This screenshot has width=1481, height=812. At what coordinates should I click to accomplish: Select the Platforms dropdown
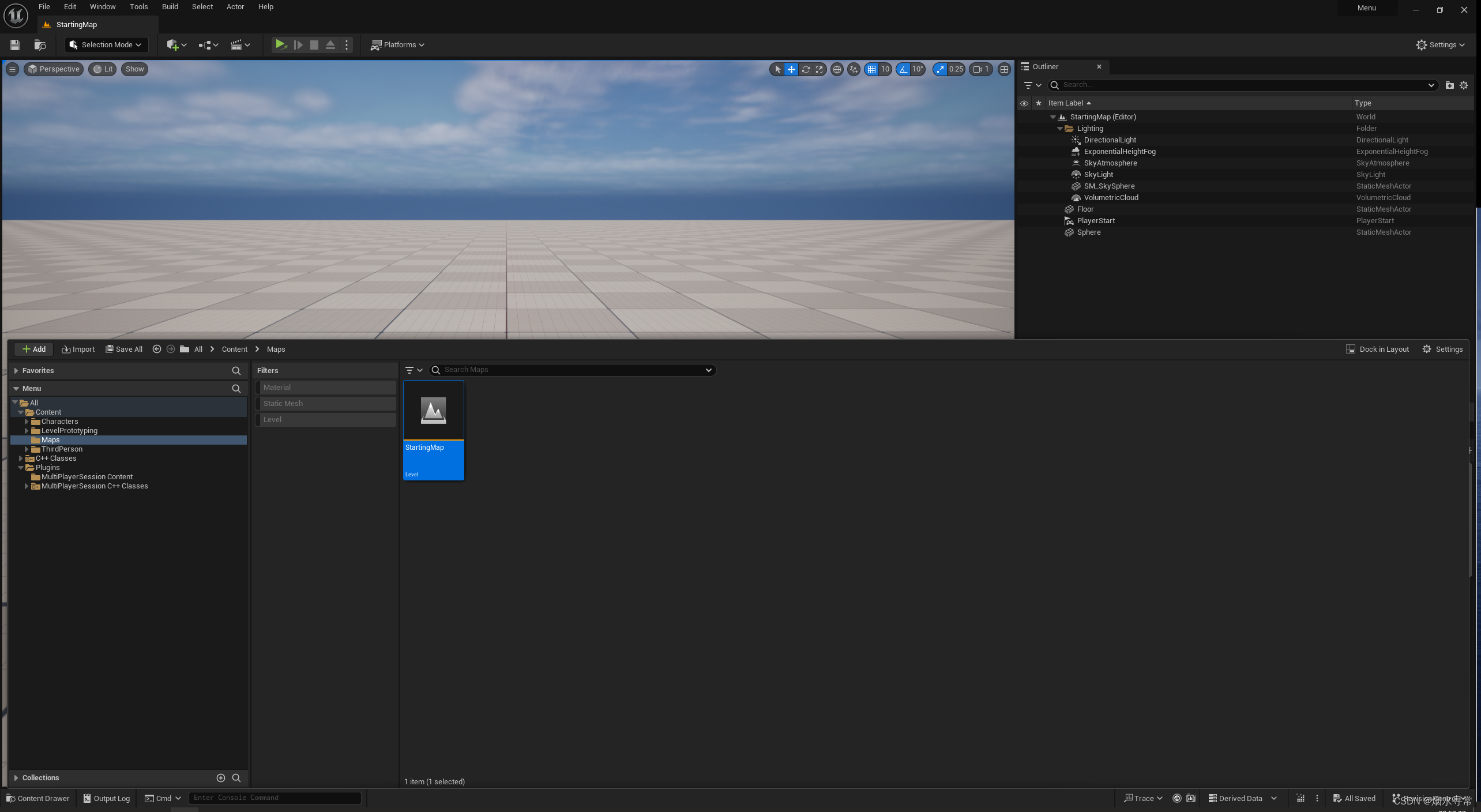click(x=398, y=45)
